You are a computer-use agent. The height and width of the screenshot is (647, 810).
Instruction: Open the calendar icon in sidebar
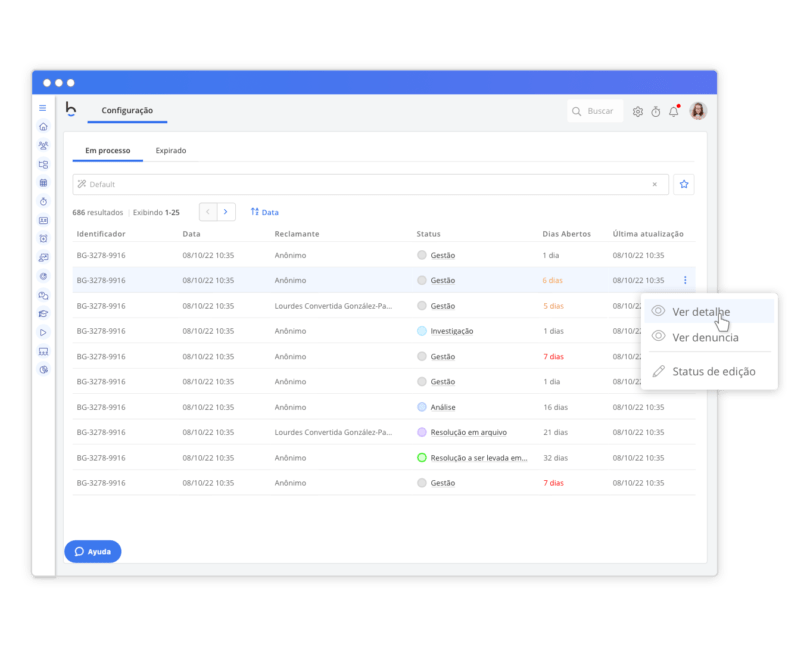(43, 183)
